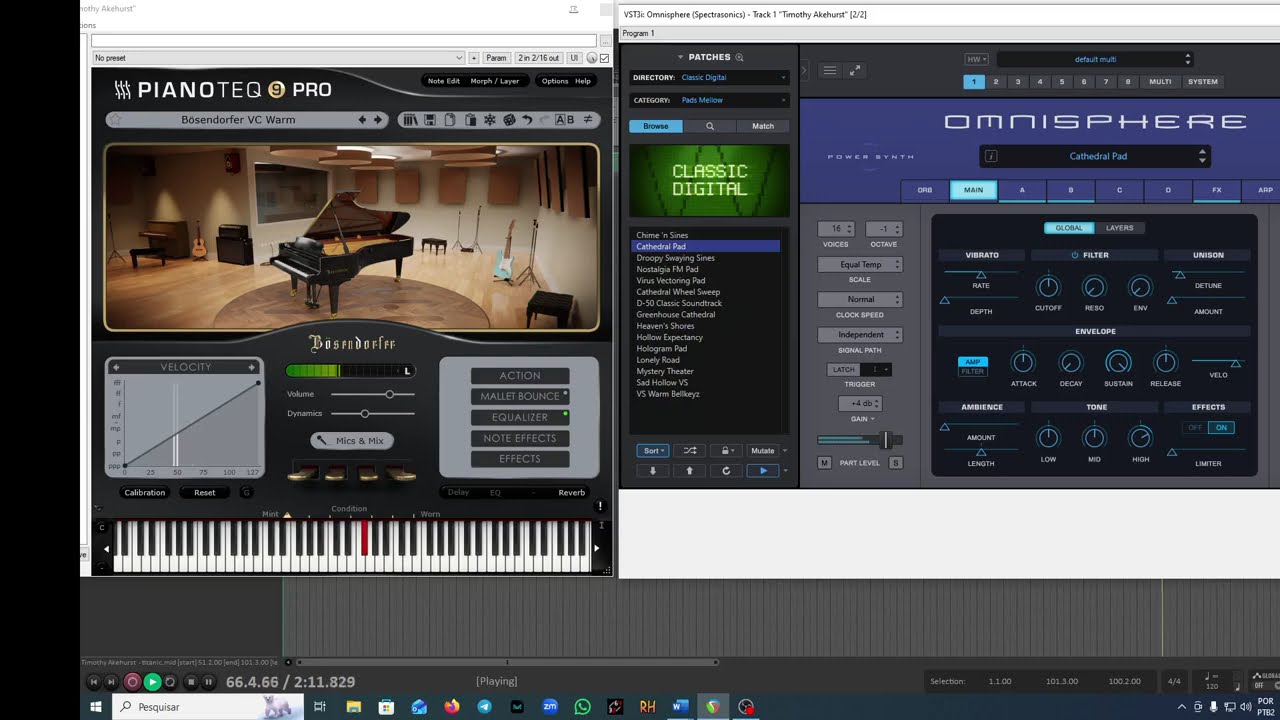
Task: Start playback with green play button
Action: tap(152, 682)
